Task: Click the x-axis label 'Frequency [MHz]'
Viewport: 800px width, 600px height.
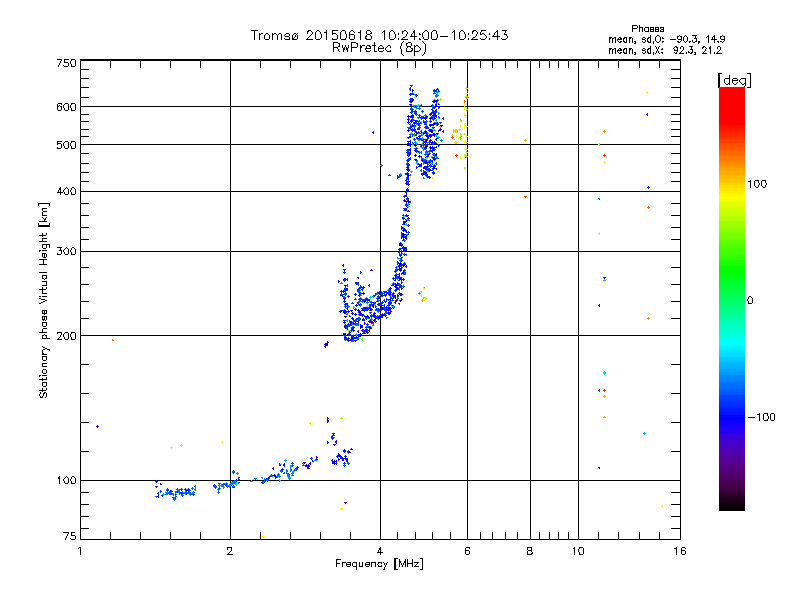Action: pyautogui.click(x=379, y=564)
